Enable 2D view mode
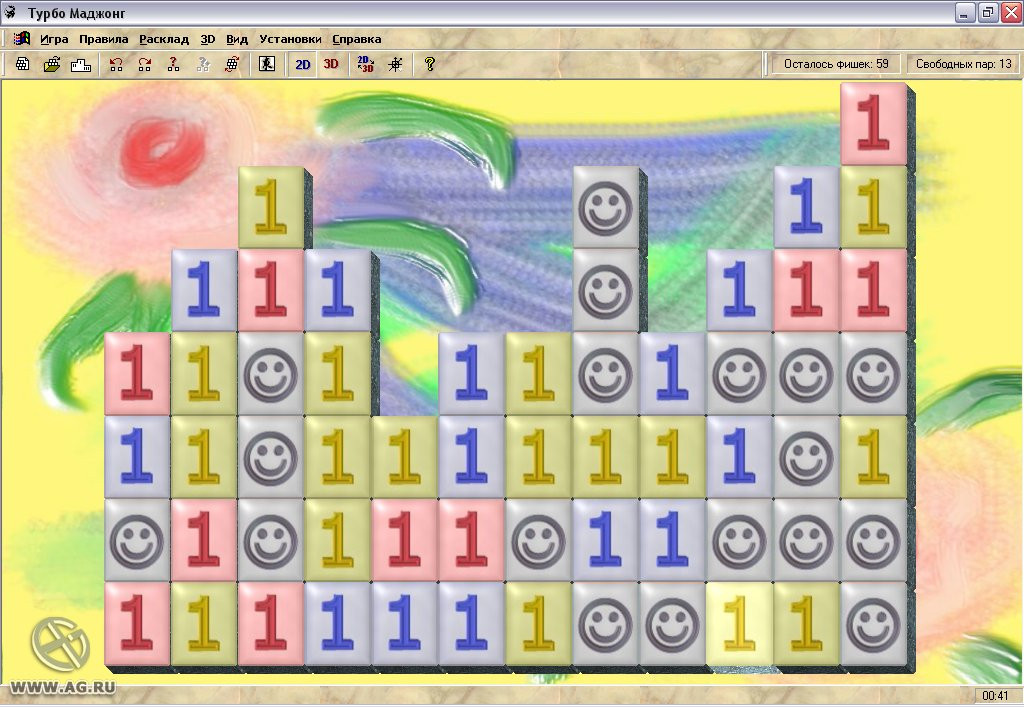 coord(302,64)
